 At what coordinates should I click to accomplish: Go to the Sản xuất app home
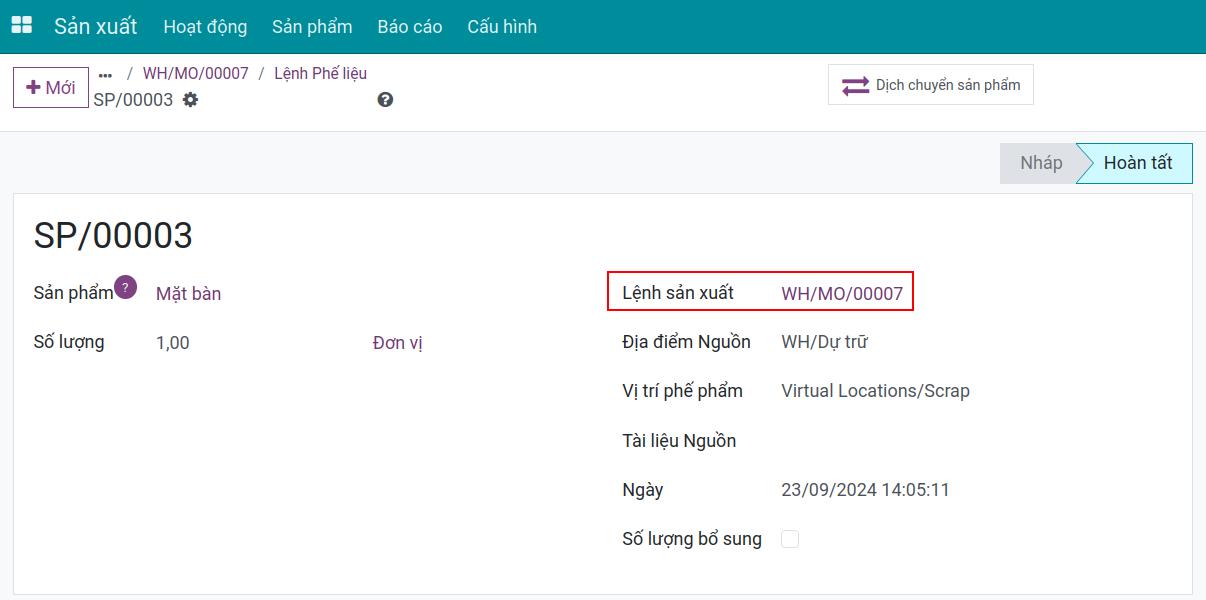point(96,27)
